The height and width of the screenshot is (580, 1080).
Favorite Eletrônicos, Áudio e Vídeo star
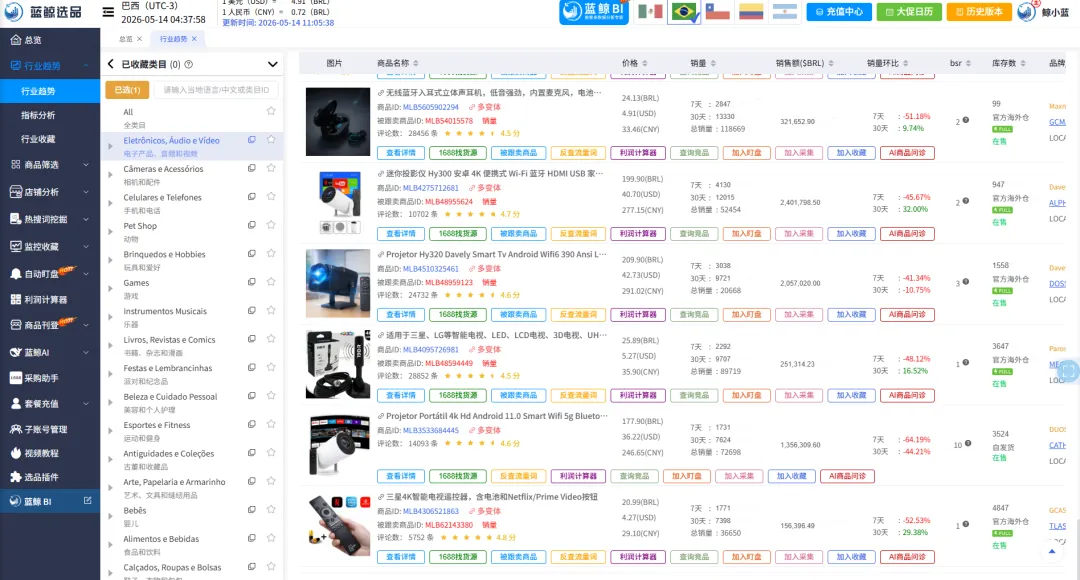tap(271, 139)
